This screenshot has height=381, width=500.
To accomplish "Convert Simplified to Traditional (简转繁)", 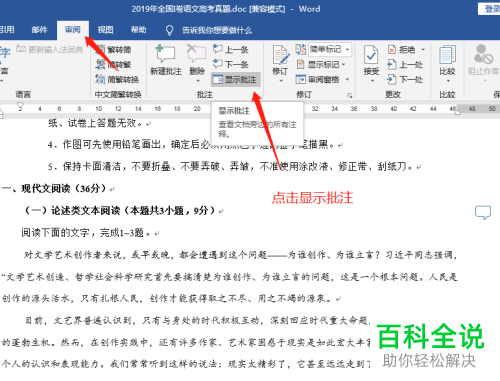I will point(113,64).
